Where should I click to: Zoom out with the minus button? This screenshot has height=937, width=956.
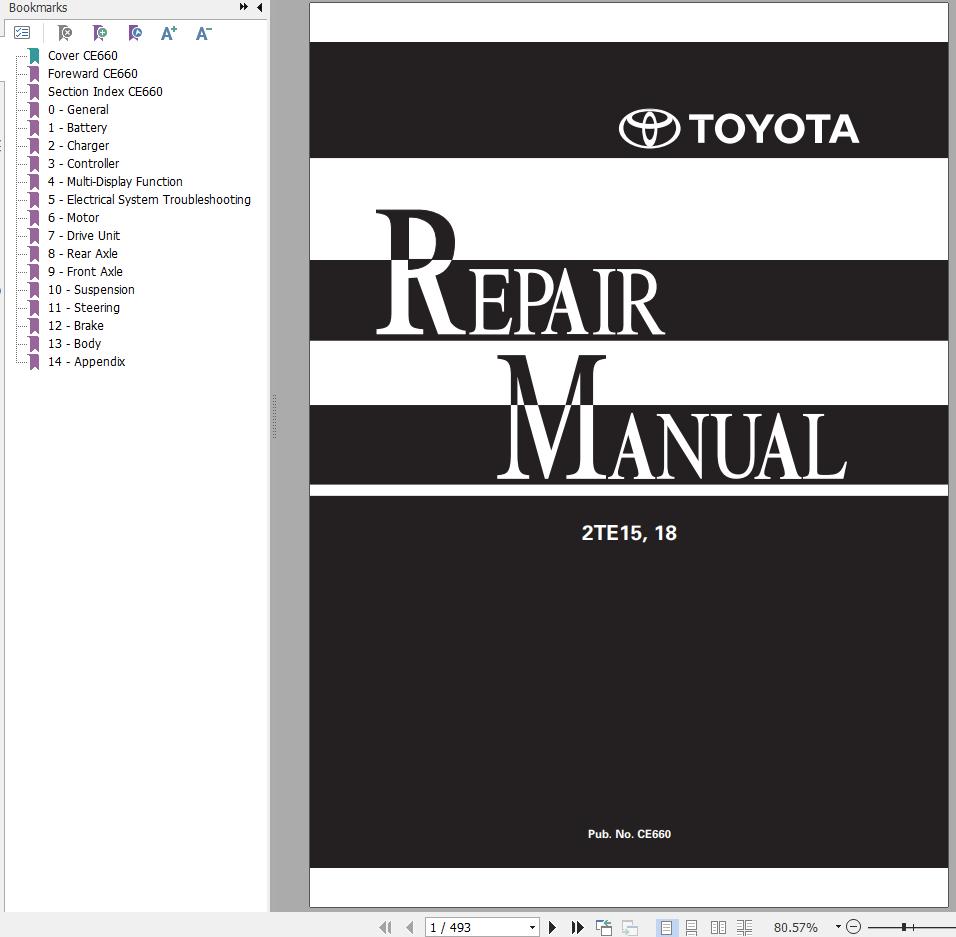point(854,927)
